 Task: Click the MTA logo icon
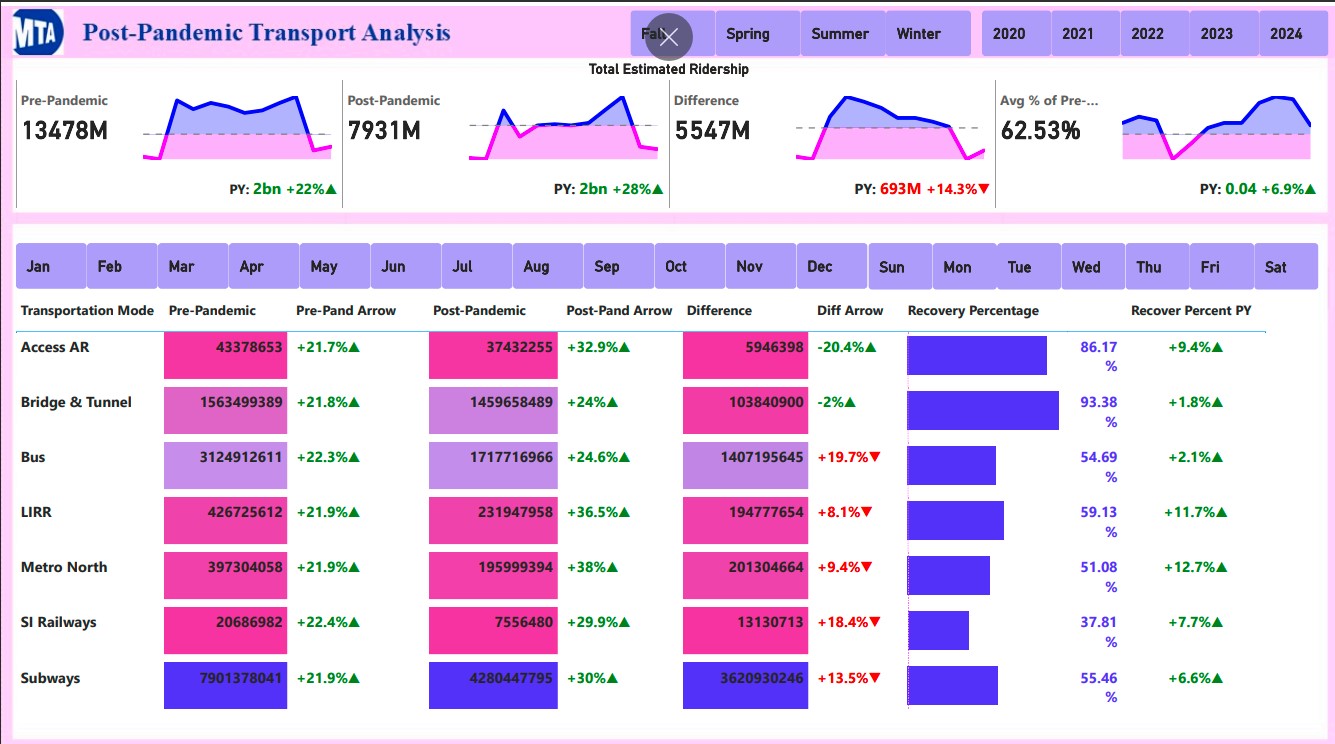point(39,33)
